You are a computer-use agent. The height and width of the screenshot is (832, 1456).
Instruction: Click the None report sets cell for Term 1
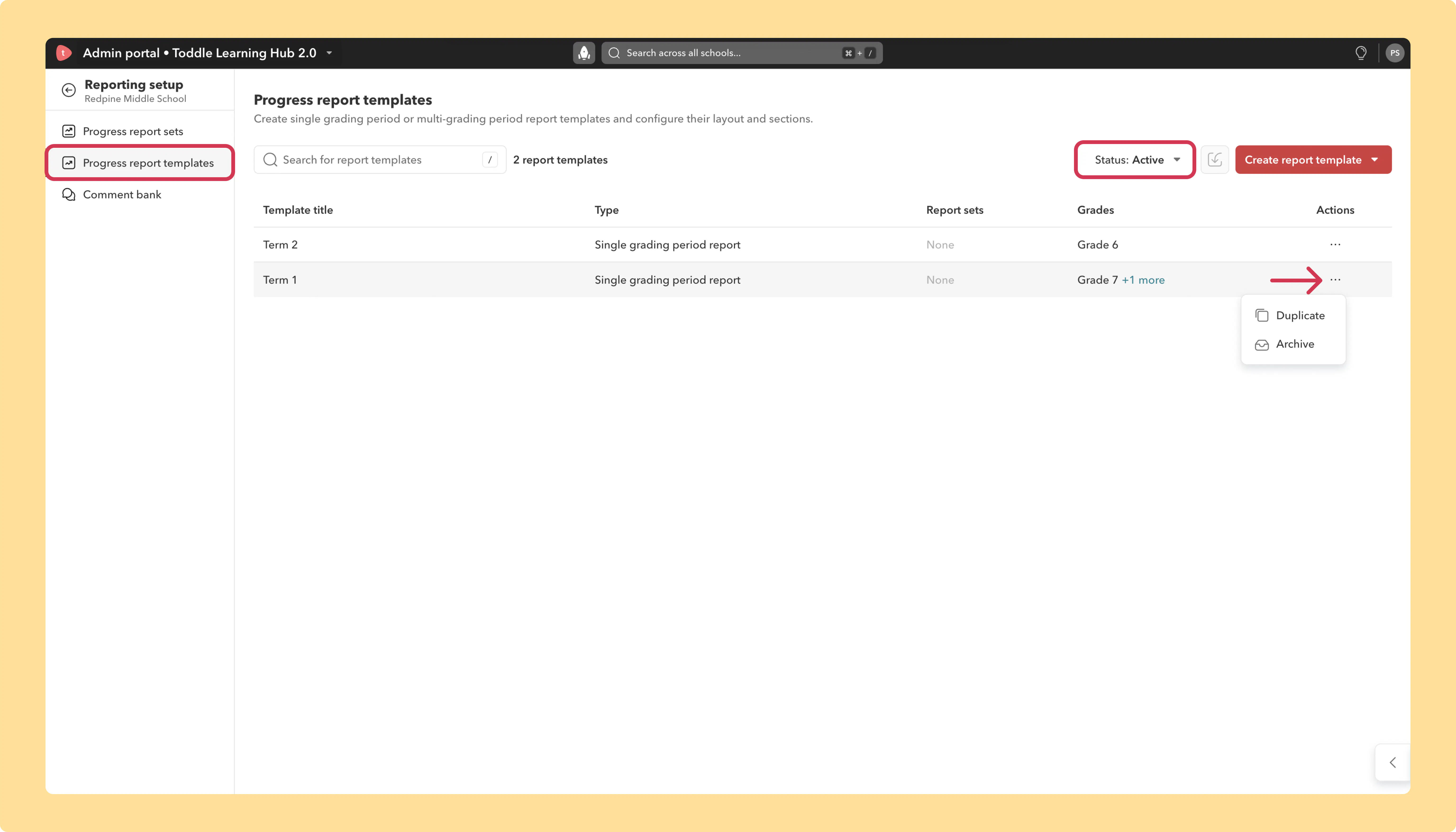(x=940, y=280)
